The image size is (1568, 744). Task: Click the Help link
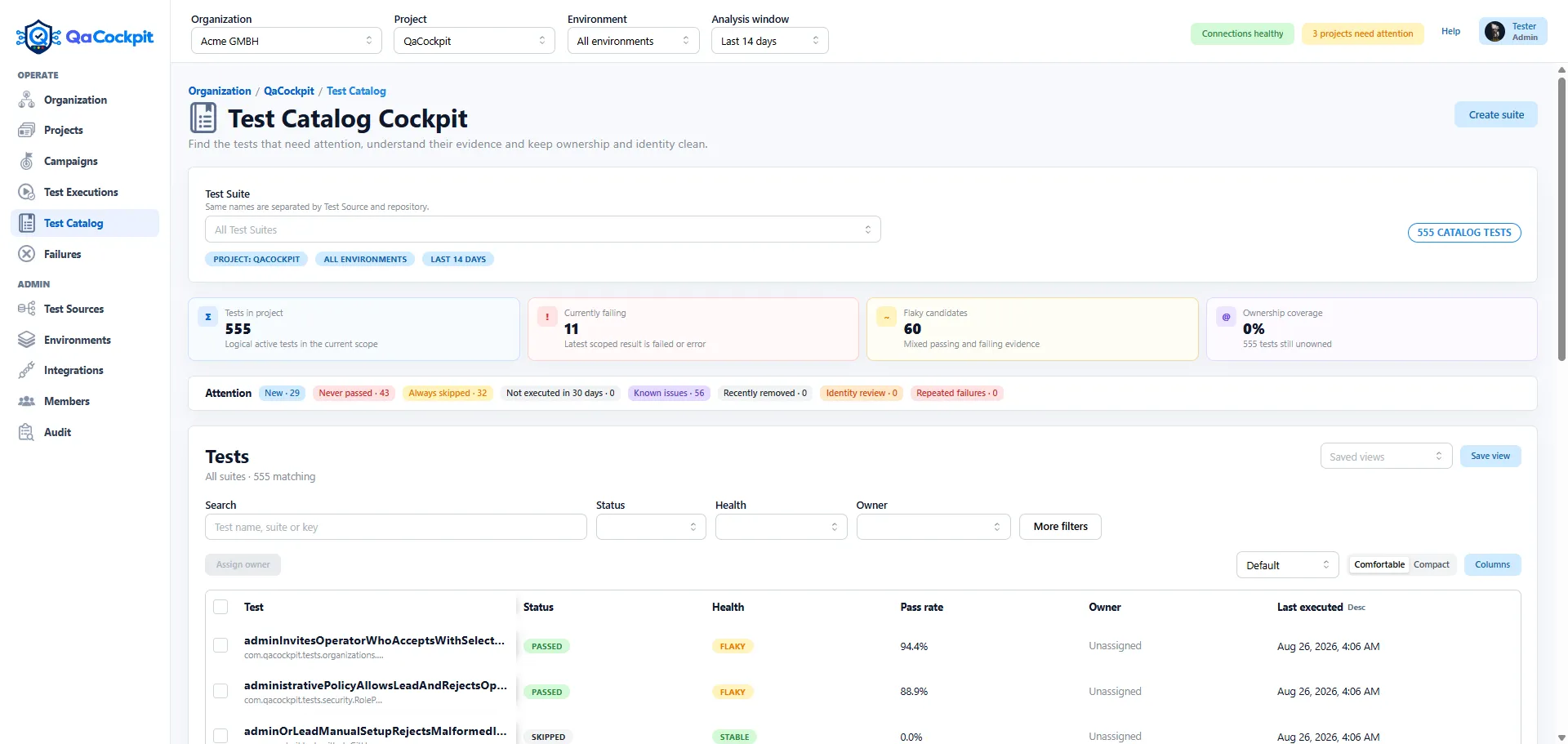point(1450,31)
